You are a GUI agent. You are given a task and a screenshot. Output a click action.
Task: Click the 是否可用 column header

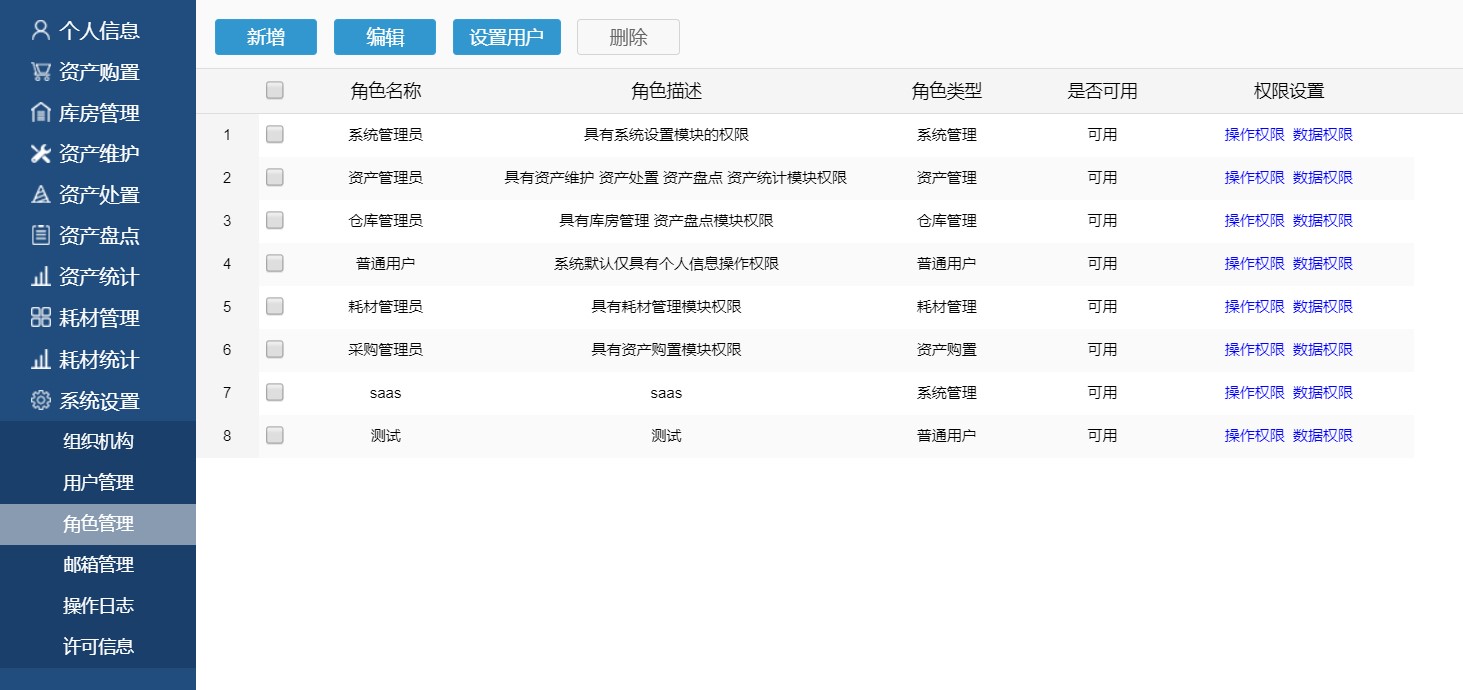click(1102, 91)
